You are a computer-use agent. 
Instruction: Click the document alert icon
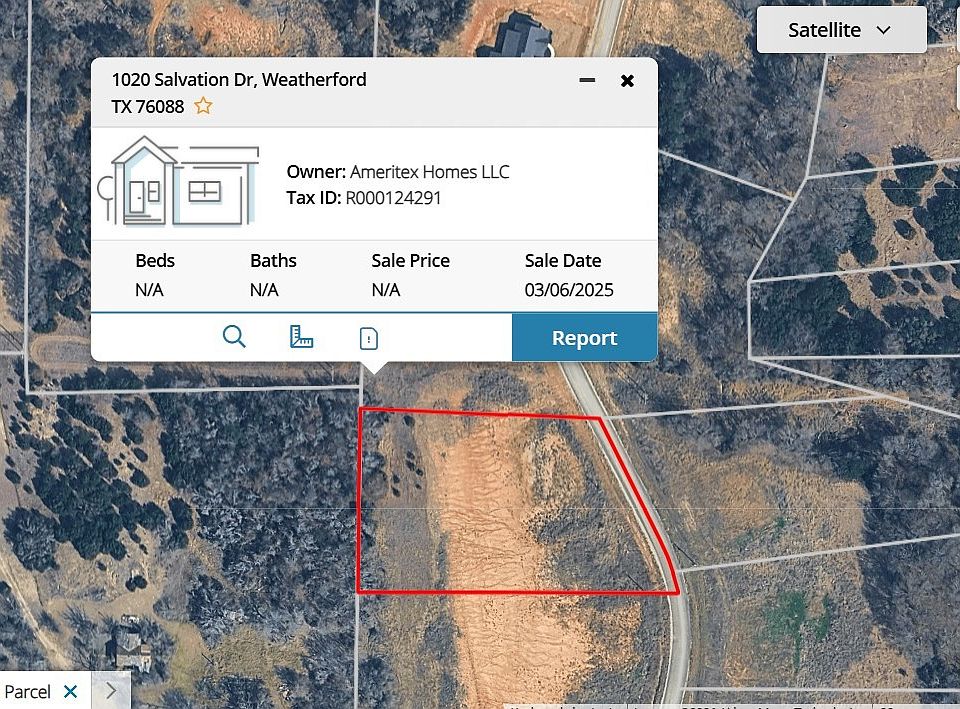click(x=369, y=338)
